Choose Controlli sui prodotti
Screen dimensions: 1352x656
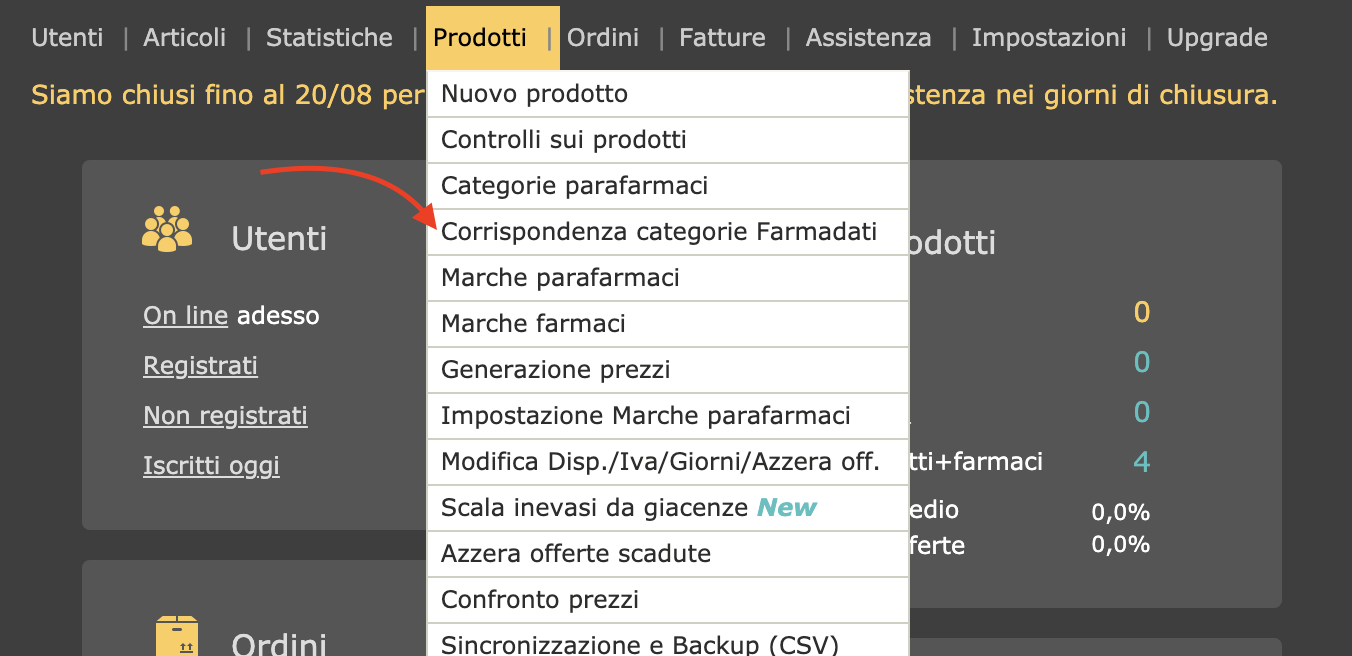[564, 140]
